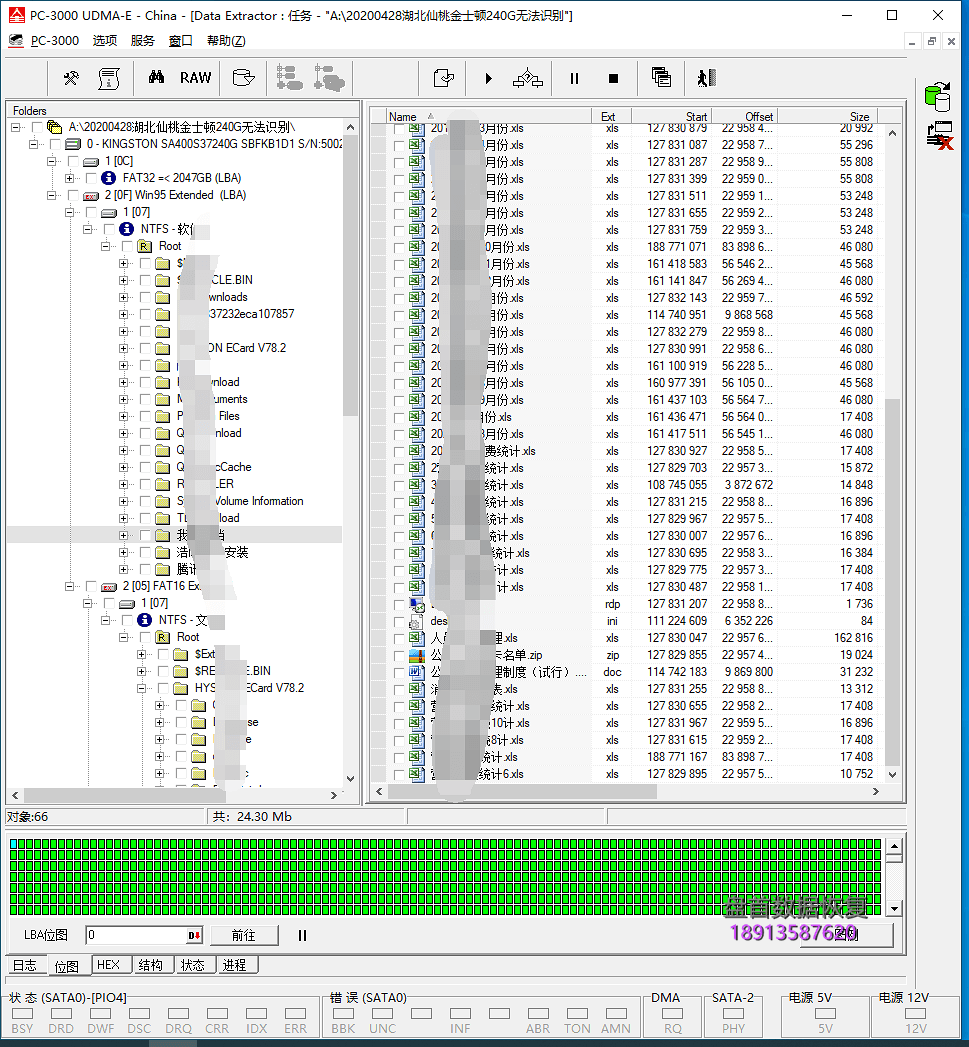
Task: Open the 帮助(Z) menu
Action: (226, 41)
